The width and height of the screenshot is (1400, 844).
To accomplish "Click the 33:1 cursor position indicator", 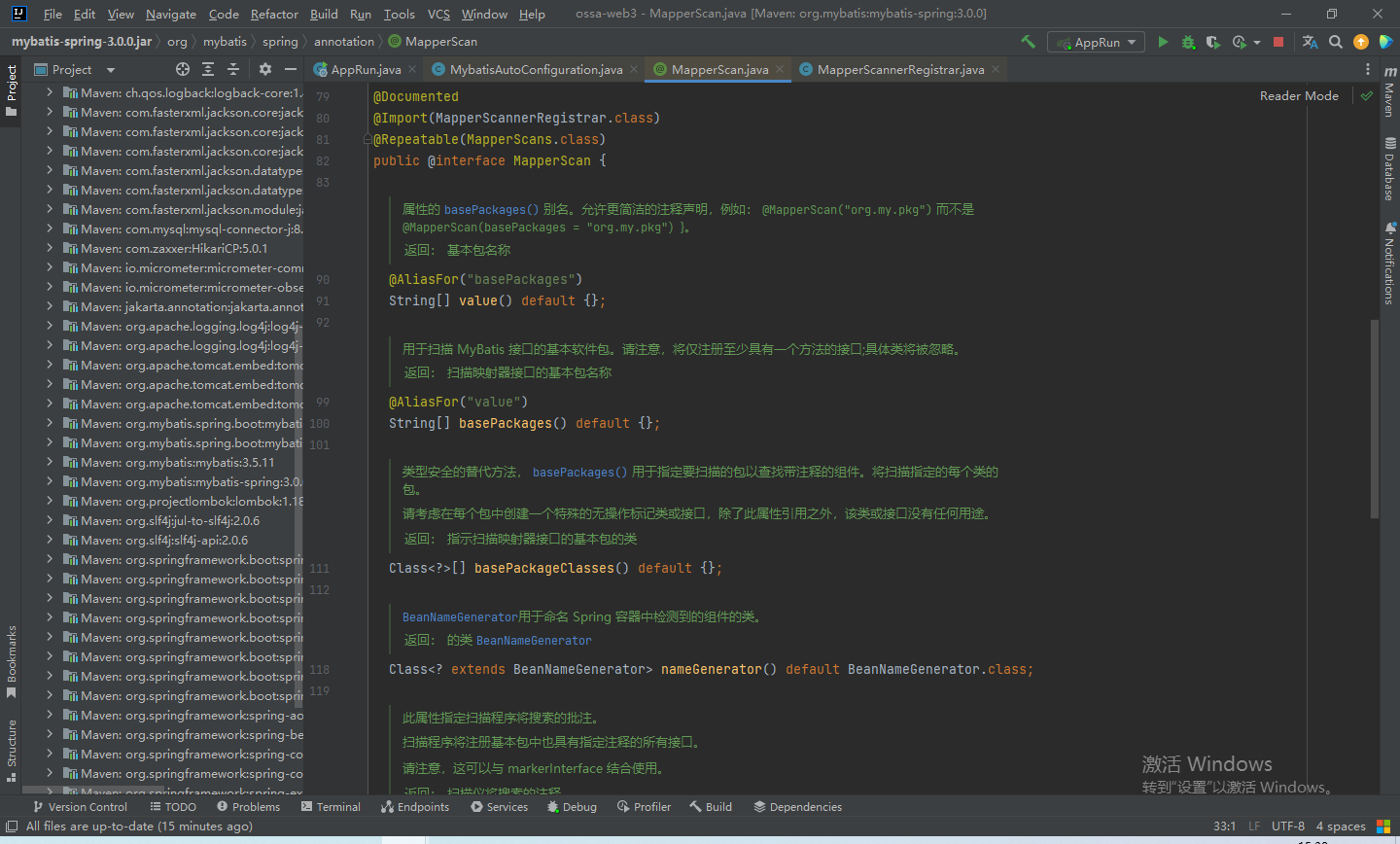I will tap(1225, 826).
